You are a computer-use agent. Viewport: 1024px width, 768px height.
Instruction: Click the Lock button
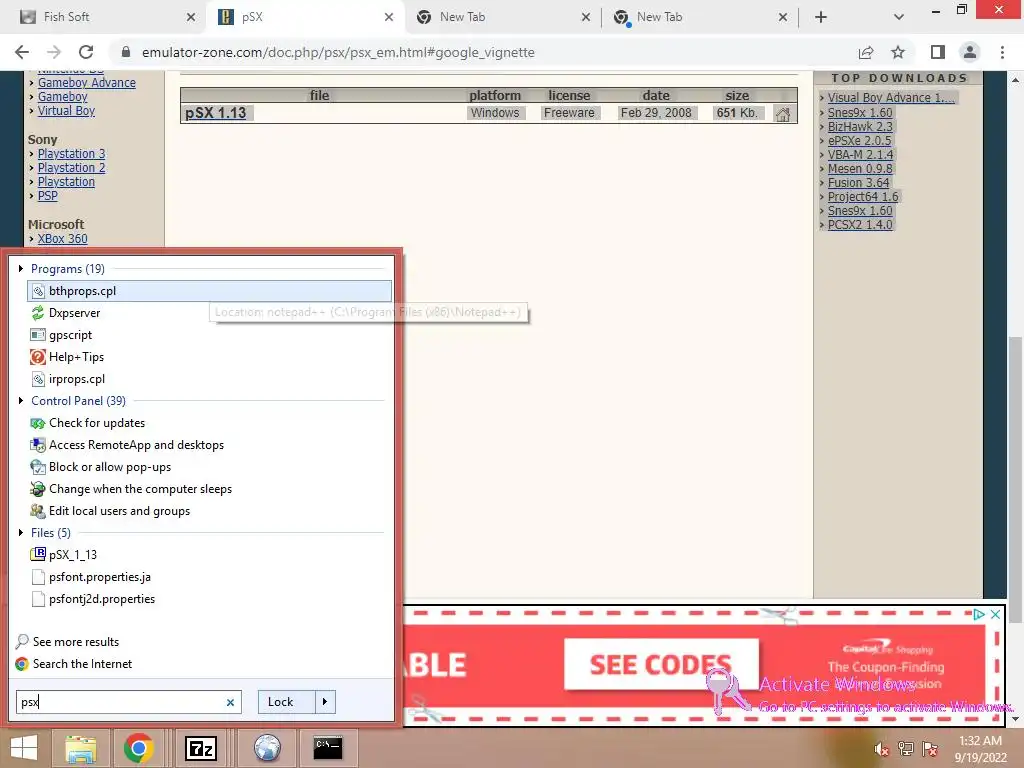coord(287,702)
